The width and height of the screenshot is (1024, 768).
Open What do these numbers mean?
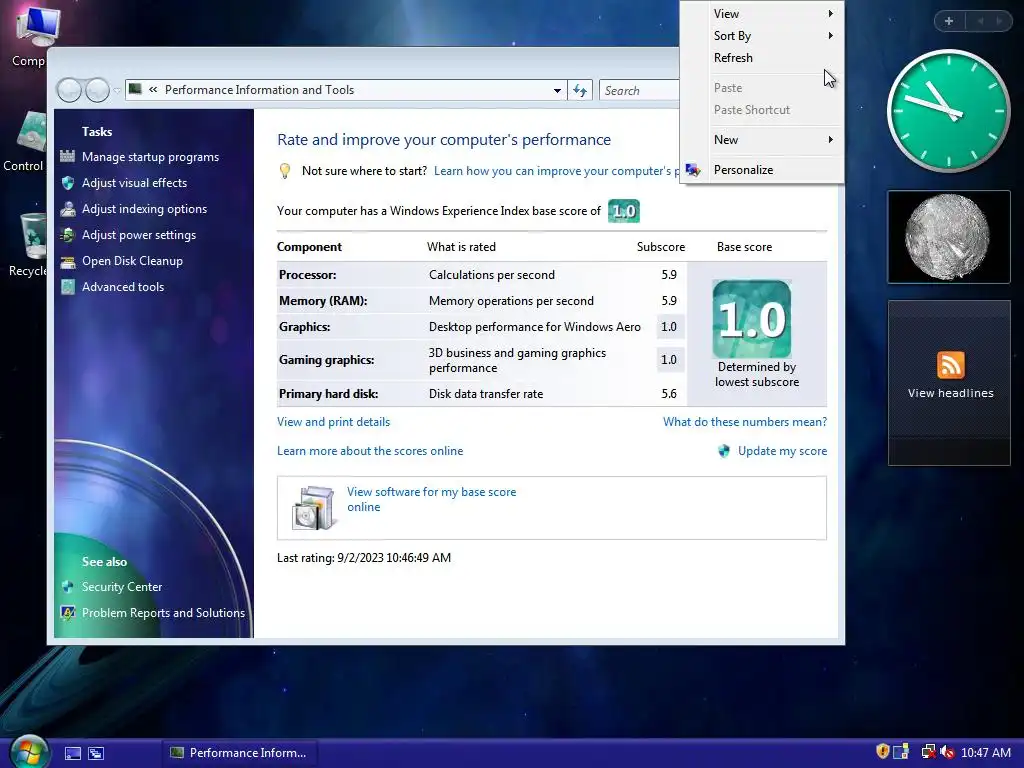click(x=745, y=422)
